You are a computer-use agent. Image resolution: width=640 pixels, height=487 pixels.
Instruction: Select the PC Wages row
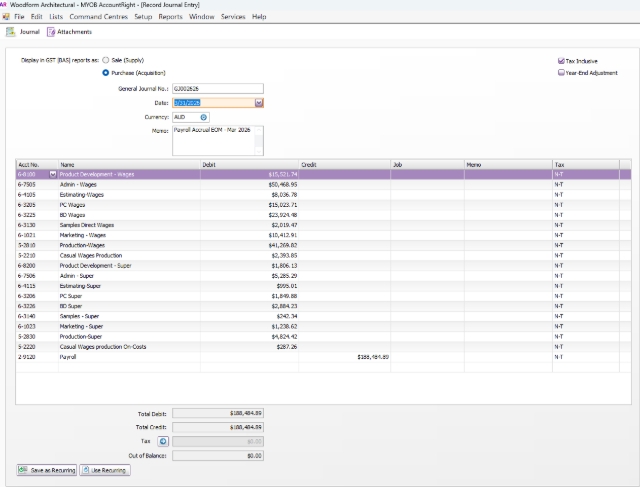323,205
